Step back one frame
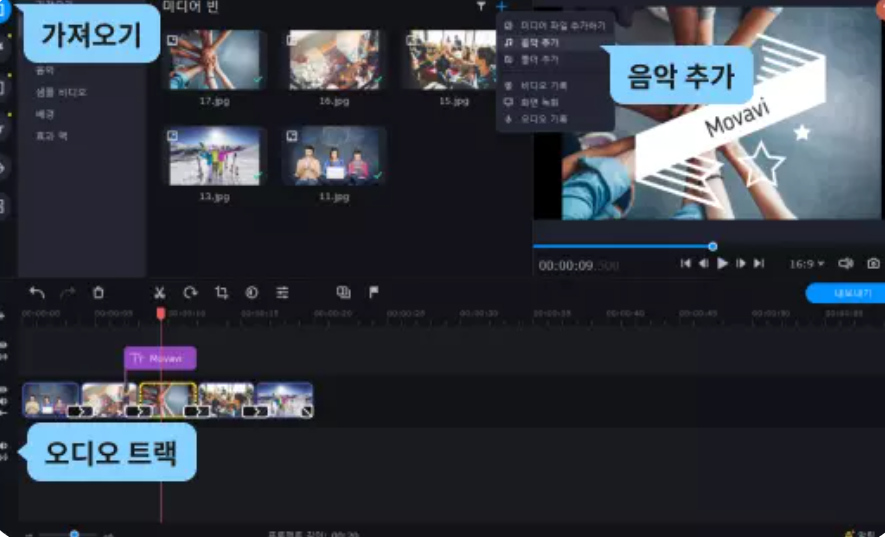Viewport: 885px width, 537px height. tap(703, 263)
